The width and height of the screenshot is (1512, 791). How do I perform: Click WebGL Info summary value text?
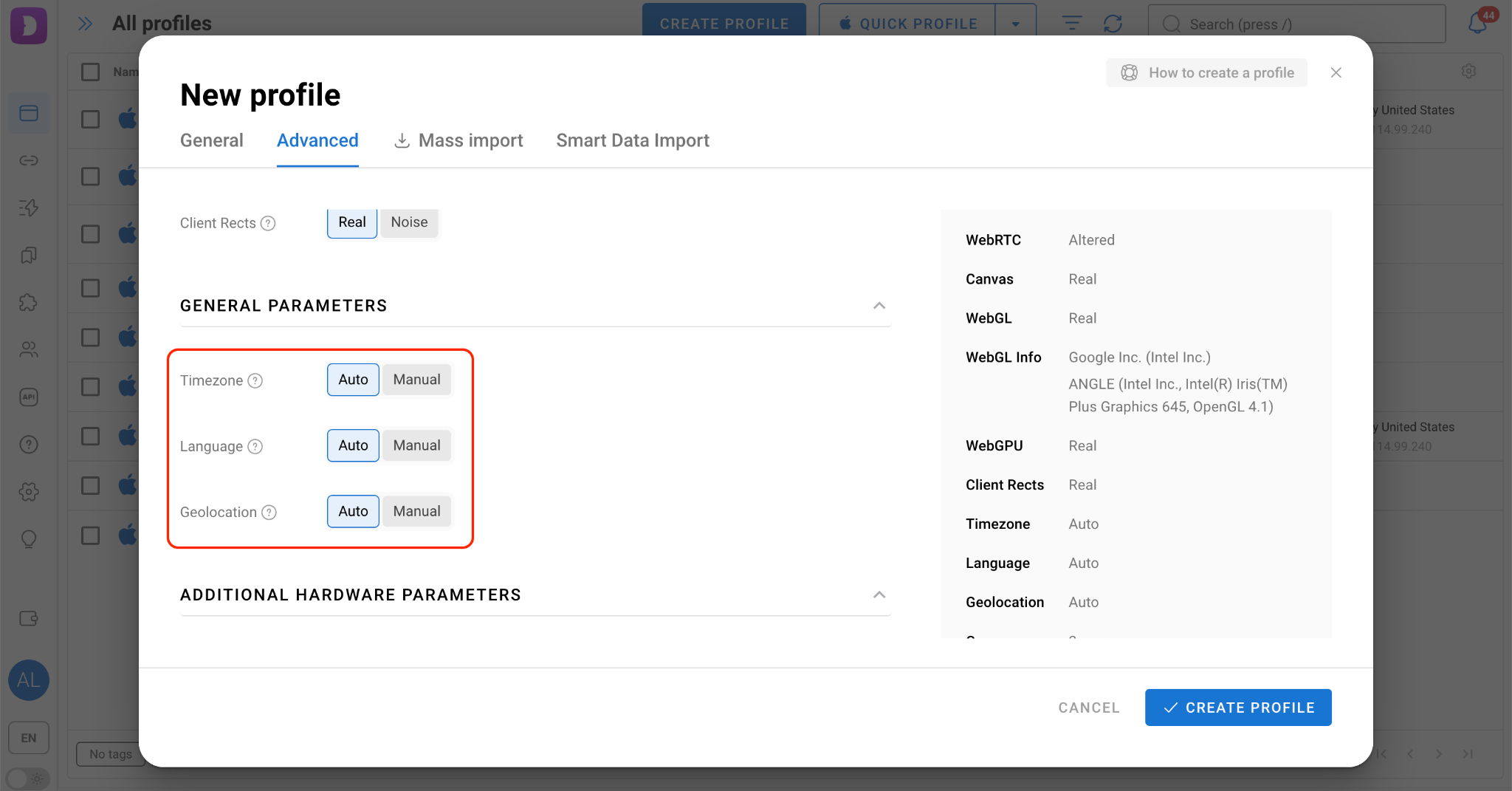pos(1178,382)
